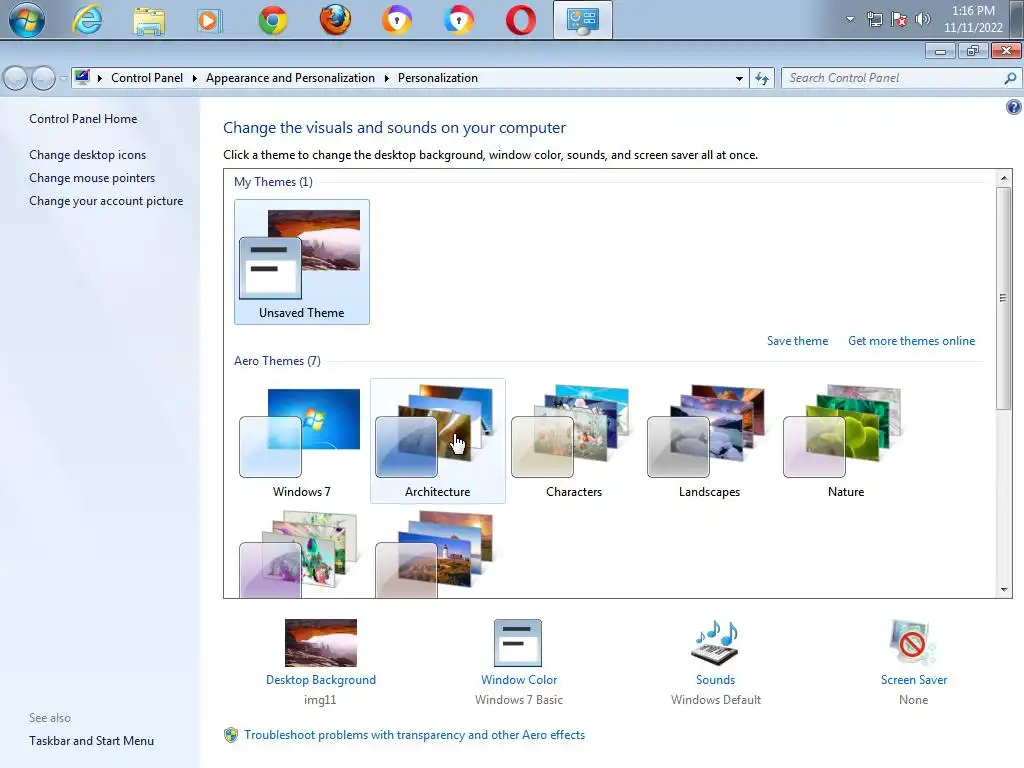Open recent pages dropdown arrow
Image resolution: width=1024 pixels, height=768 pixels.
coord(63,78)
